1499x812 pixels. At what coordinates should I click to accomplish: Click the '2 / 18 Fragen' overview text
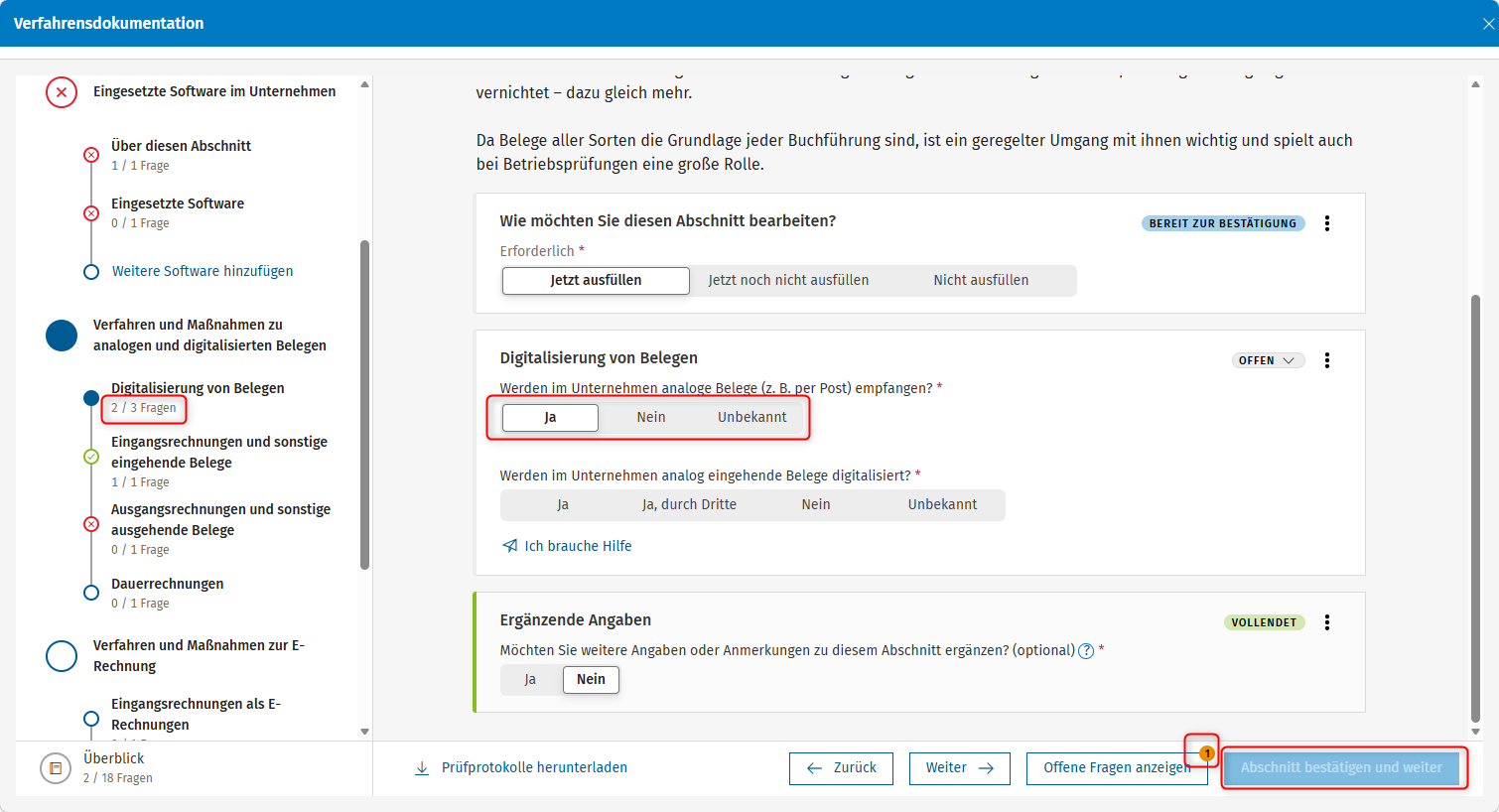point(118,778)
